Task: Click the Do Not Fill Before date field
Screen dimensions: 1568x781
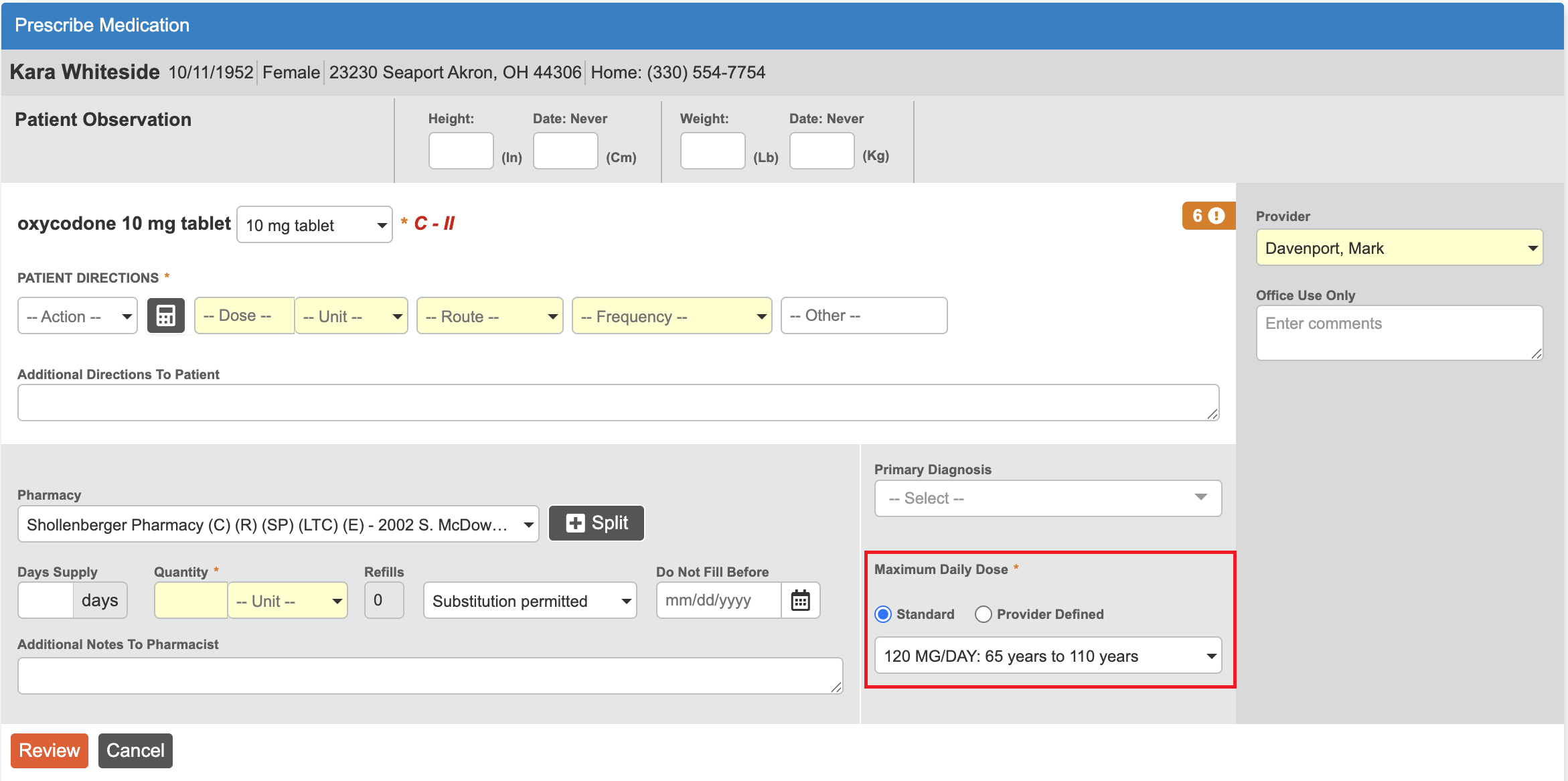Action: tap(719, 600)
